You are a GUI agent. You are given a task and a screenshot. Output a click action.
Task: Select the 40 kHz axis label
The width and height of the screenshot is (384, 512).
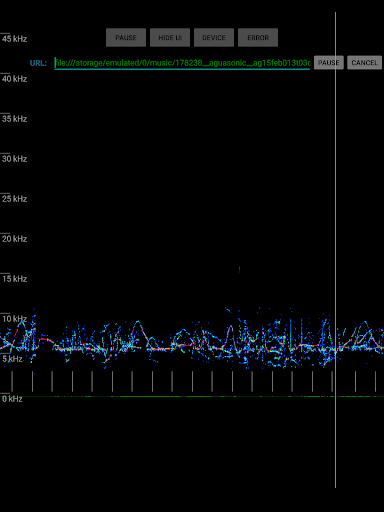pos(14,79)
